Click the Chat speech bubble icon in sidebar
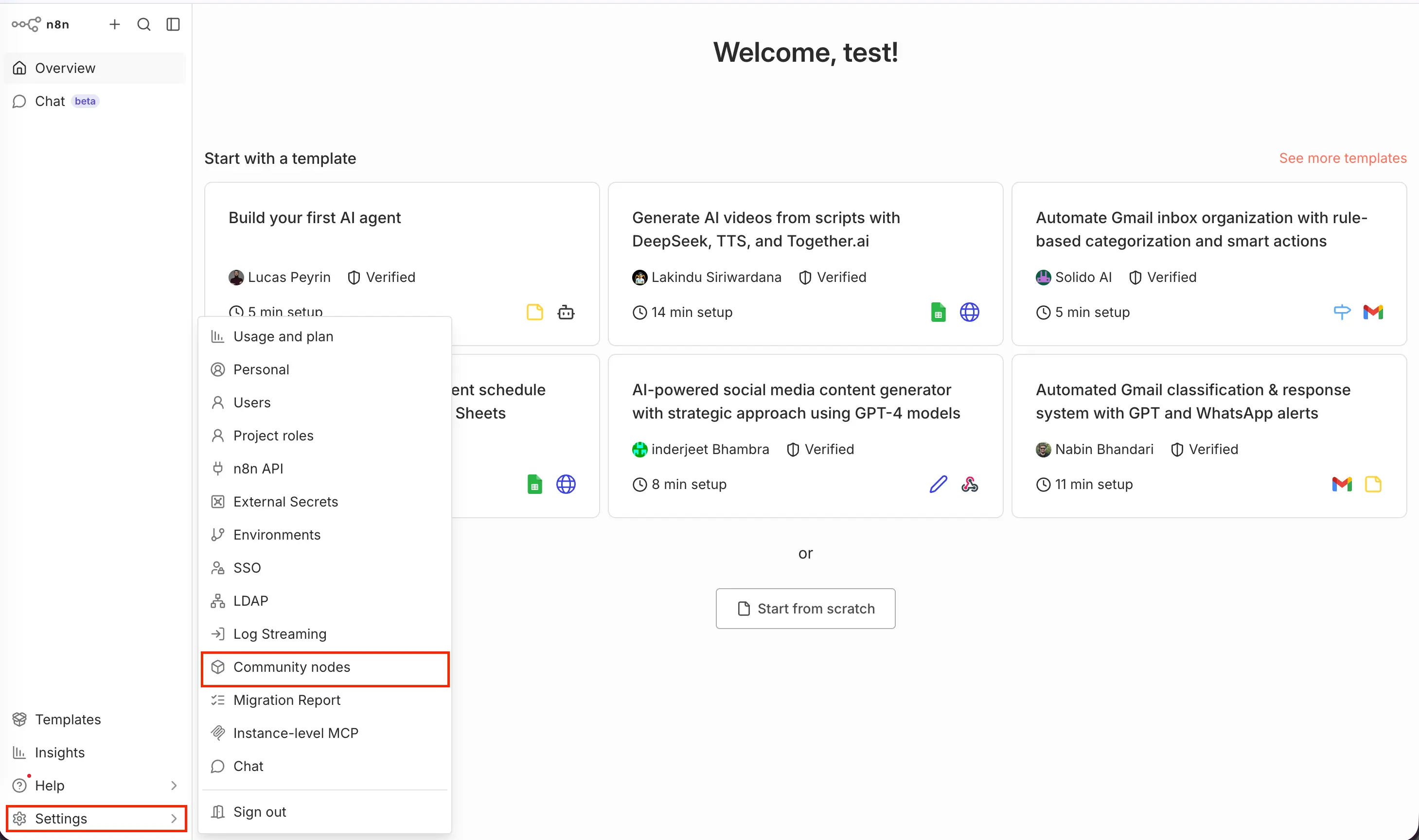This screenshot has width=1419, height=840. coord(20,101)
